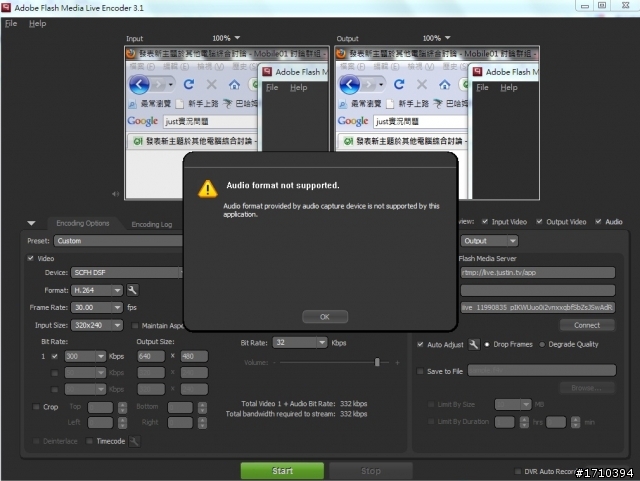
Task: Click the Stream name field
Action: tap(538, 307)
